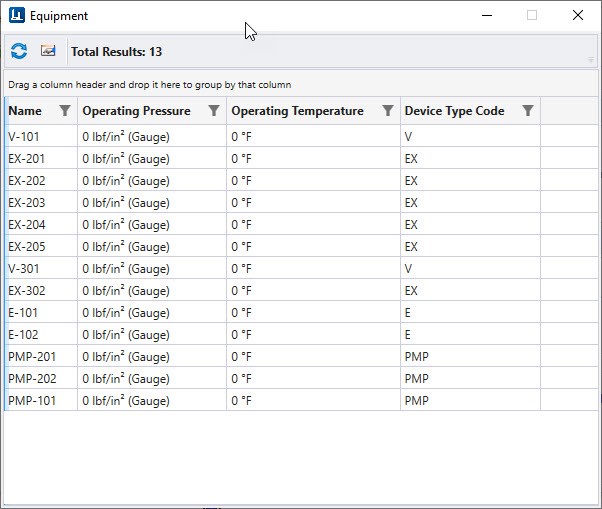The height and width of the screenshot is (509, 602).
Task: Click the Equipment window app icon
Action: coord(17,15)
